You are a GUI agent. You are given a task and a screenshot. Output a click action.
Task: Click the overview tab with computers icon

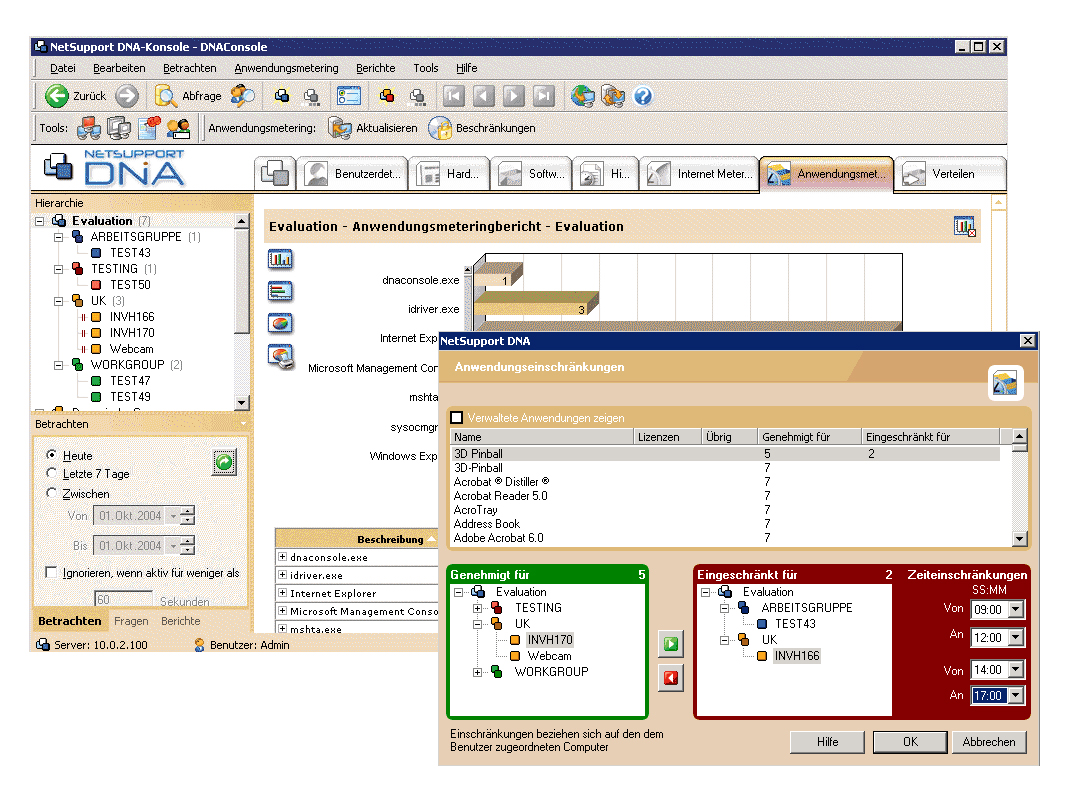coord(275,173)
